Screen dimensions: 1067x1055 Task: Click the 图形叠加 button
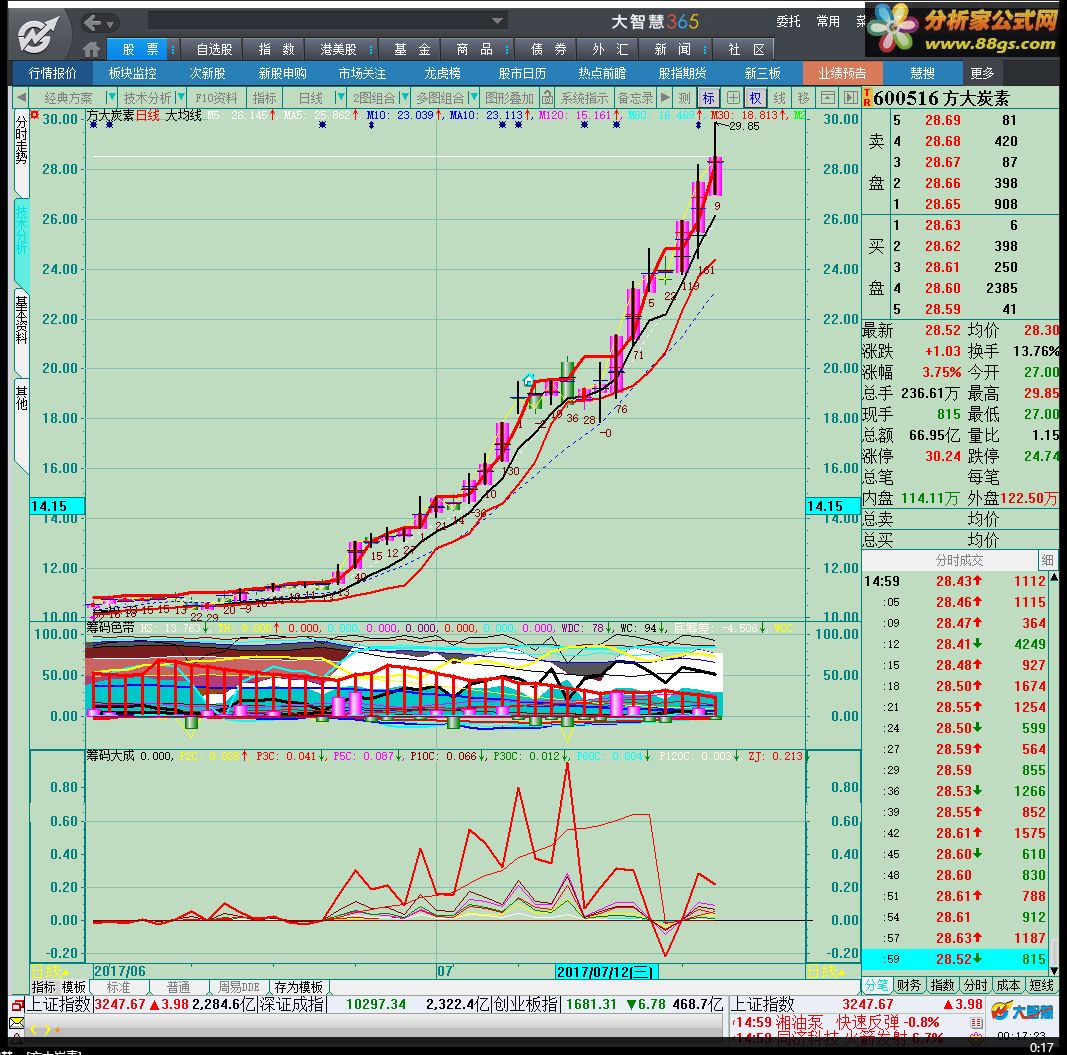click(509, 98)
